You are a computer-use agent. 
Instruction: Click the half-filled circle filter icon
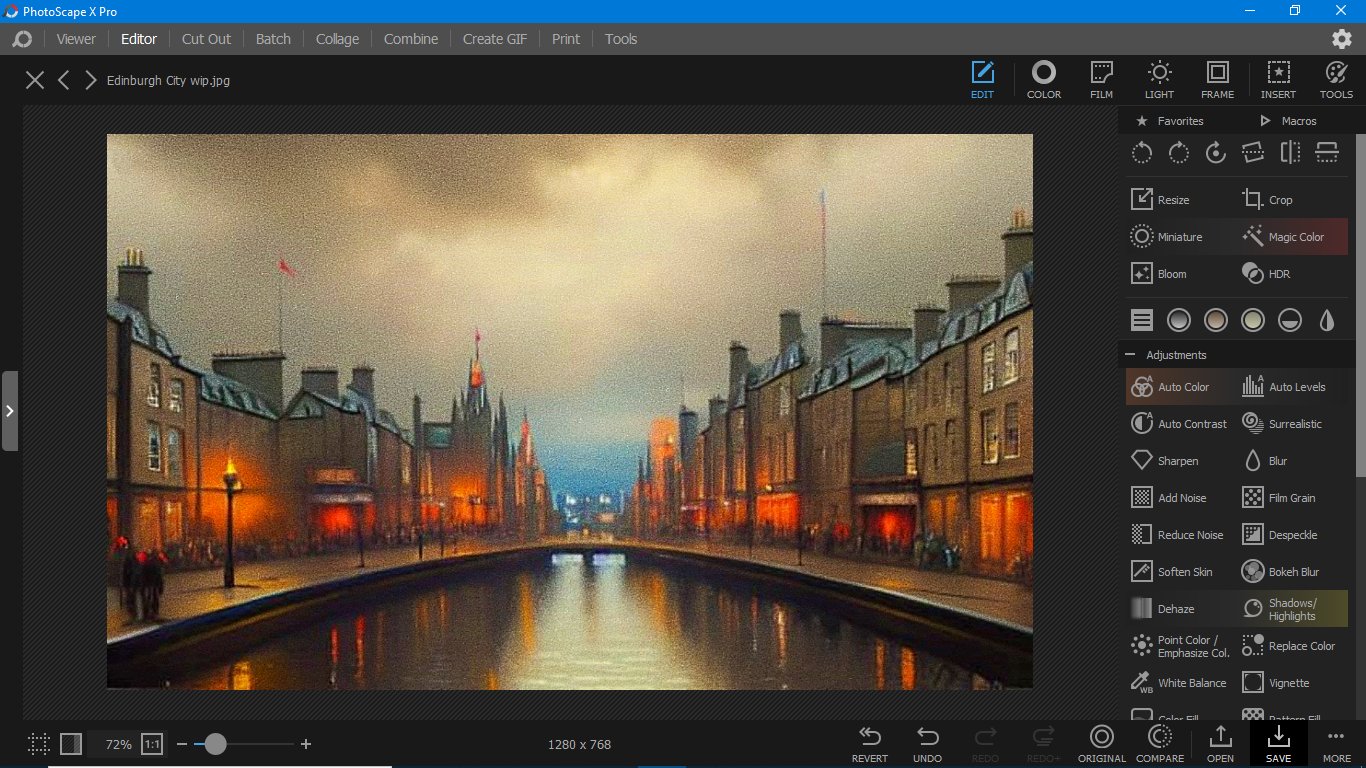(1290, 320)
